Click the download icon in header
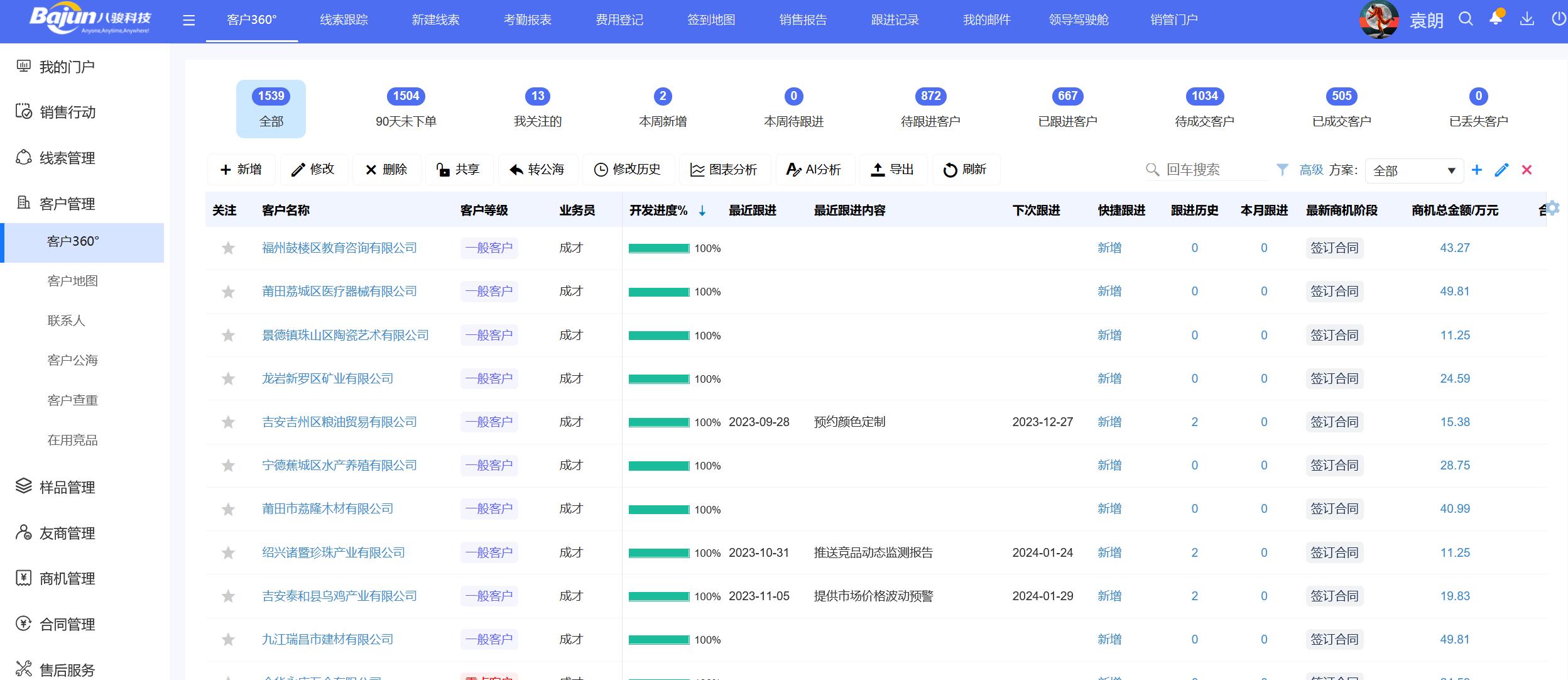Image resolution: width=1568 pixels, height=680 pixels. [x=1527, y=19]
